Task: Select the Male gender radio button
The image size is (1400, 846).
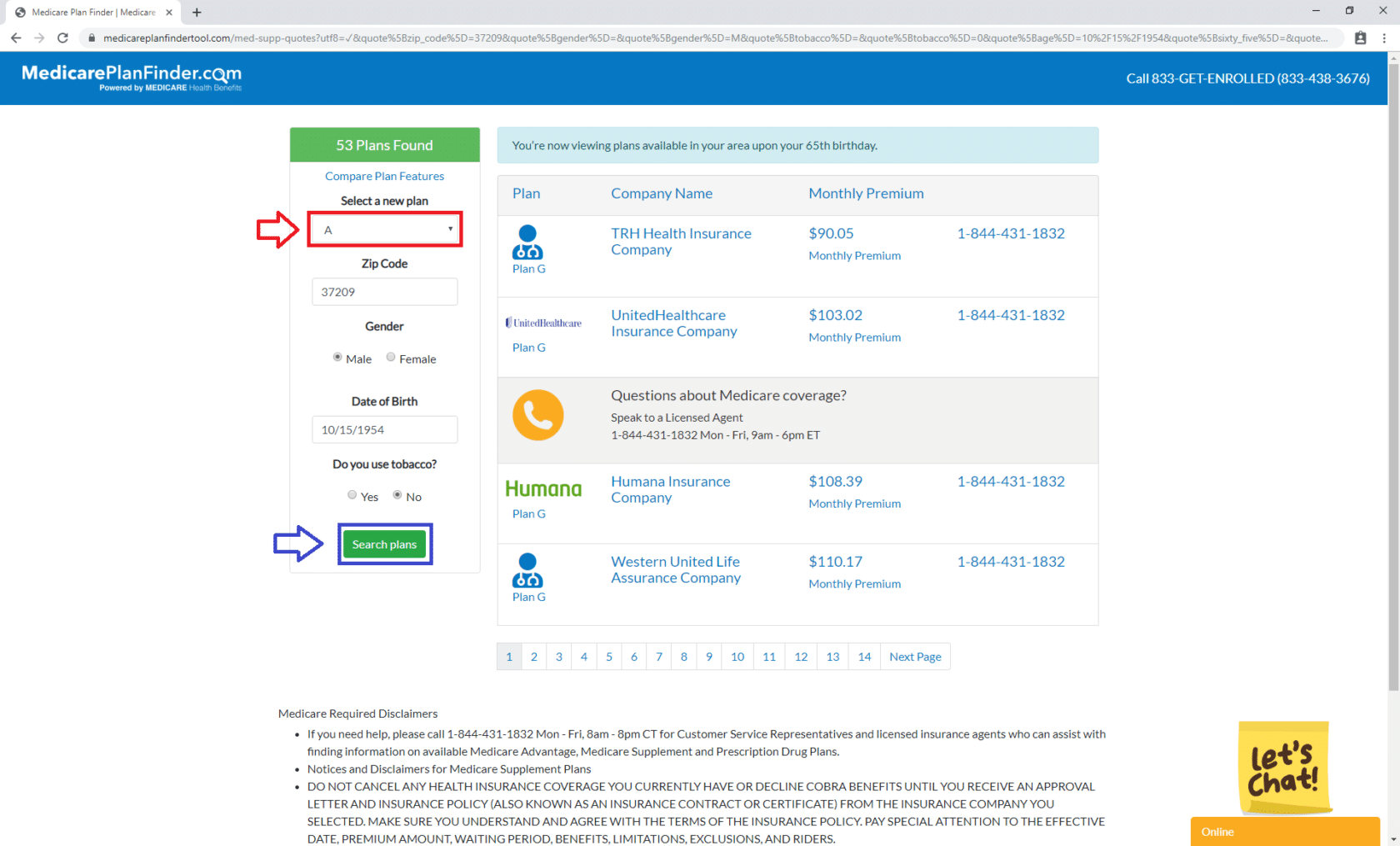Action: click(x=337, y=357)
